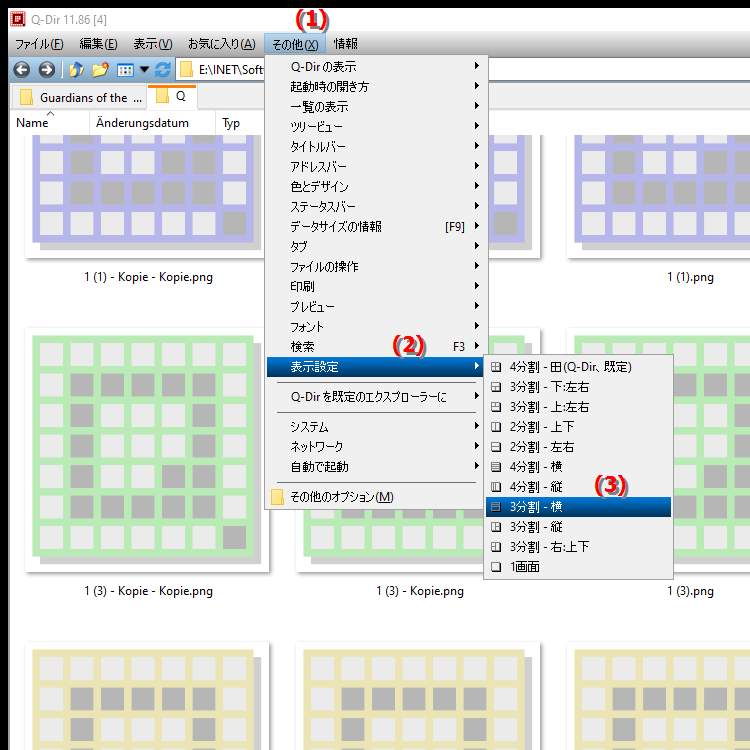Screen dimensions: 750x750
Task: Select Q-Dir を既定のエクスプローラーに entry
Action: pyautogui.click(x=376, y=397)
